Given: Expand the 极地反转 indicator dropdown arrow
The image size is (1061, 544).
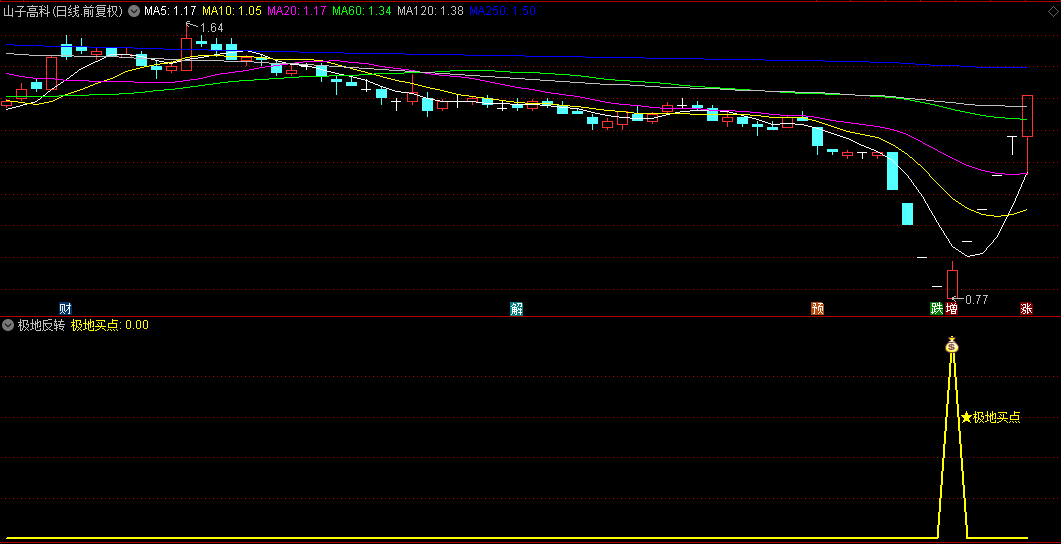Looking at the screenshot, I should tap(9, 325).
